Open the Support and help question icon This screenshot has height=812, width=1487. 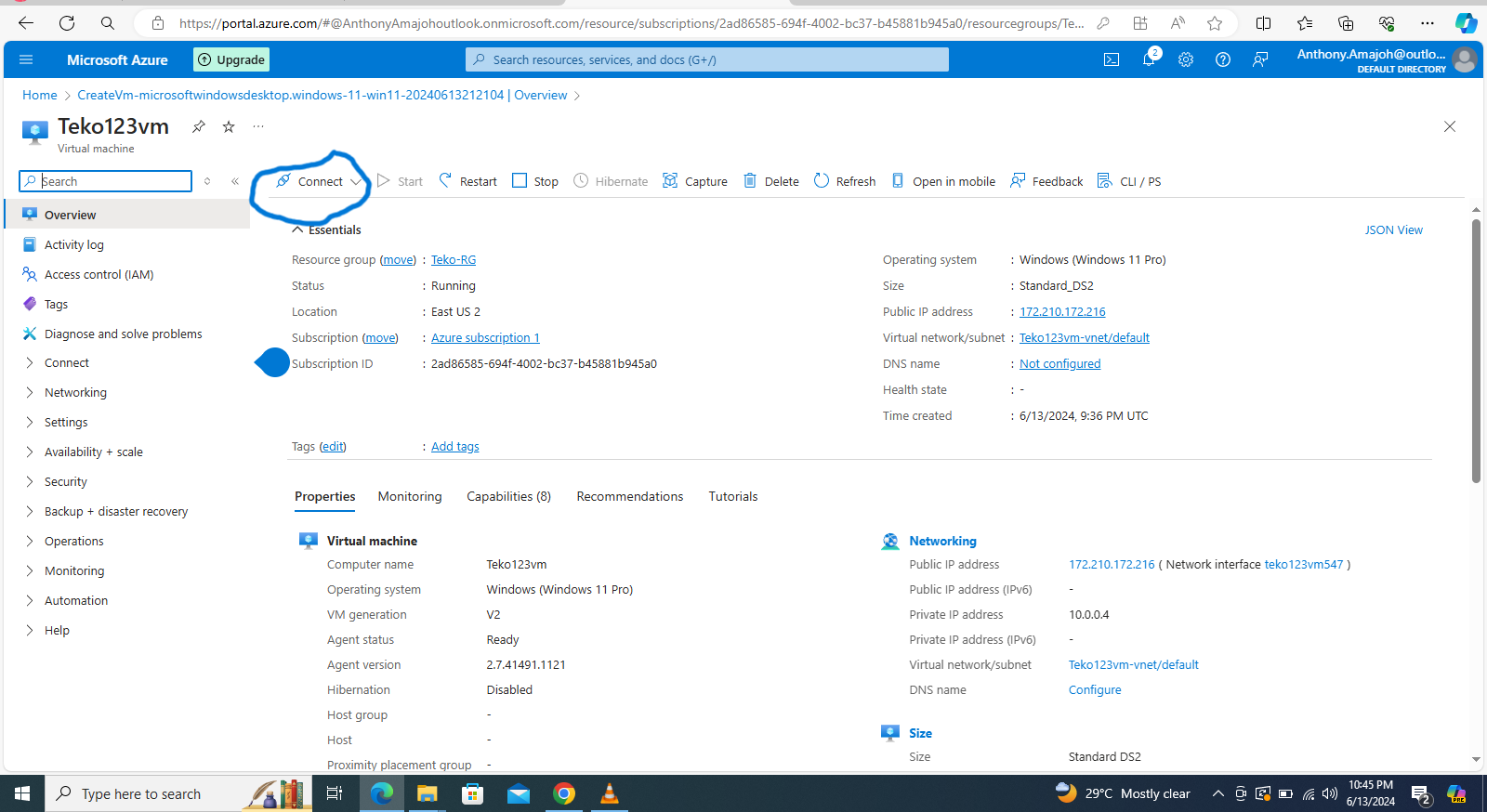point(1223,59)
